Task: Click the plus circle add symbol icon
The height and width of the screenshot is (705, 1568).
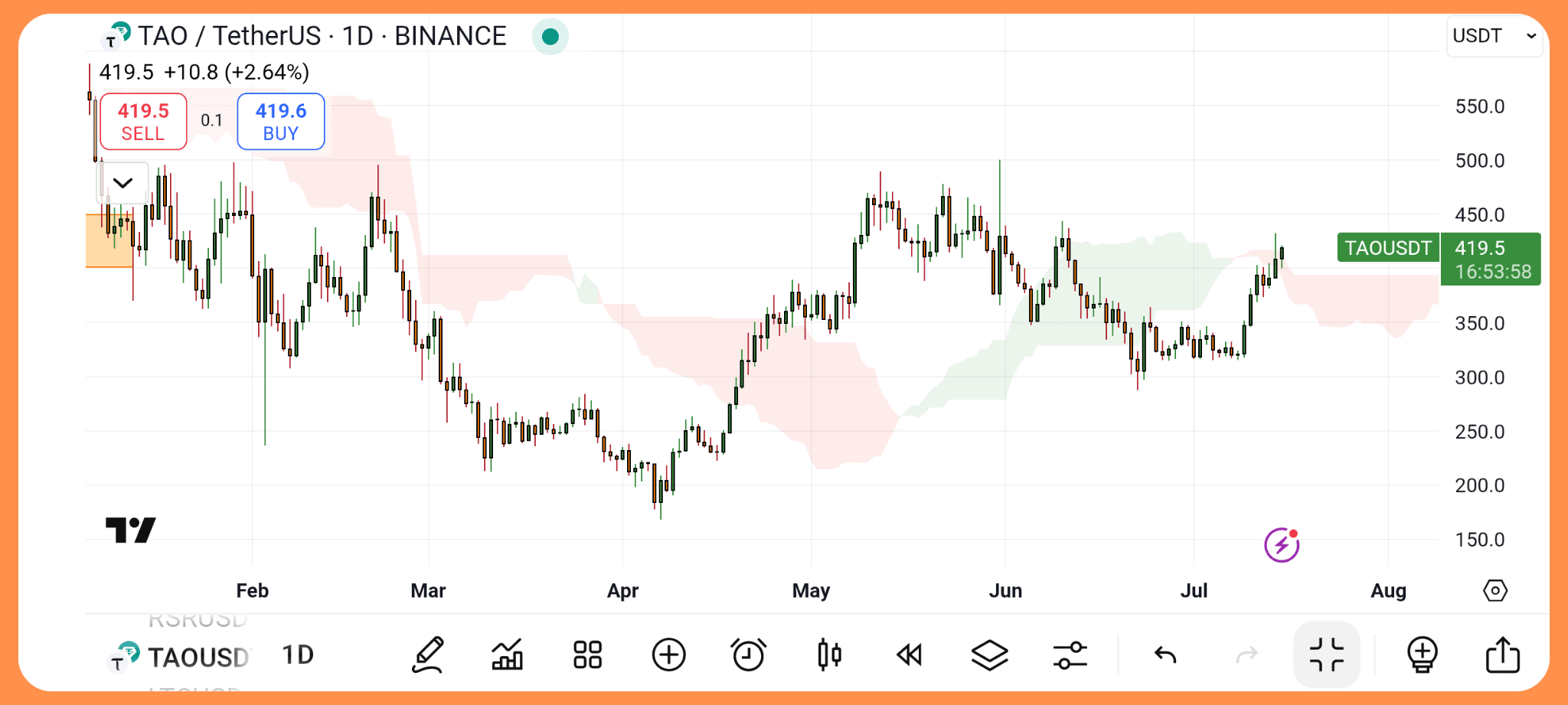Action: (x=668, y=655)
